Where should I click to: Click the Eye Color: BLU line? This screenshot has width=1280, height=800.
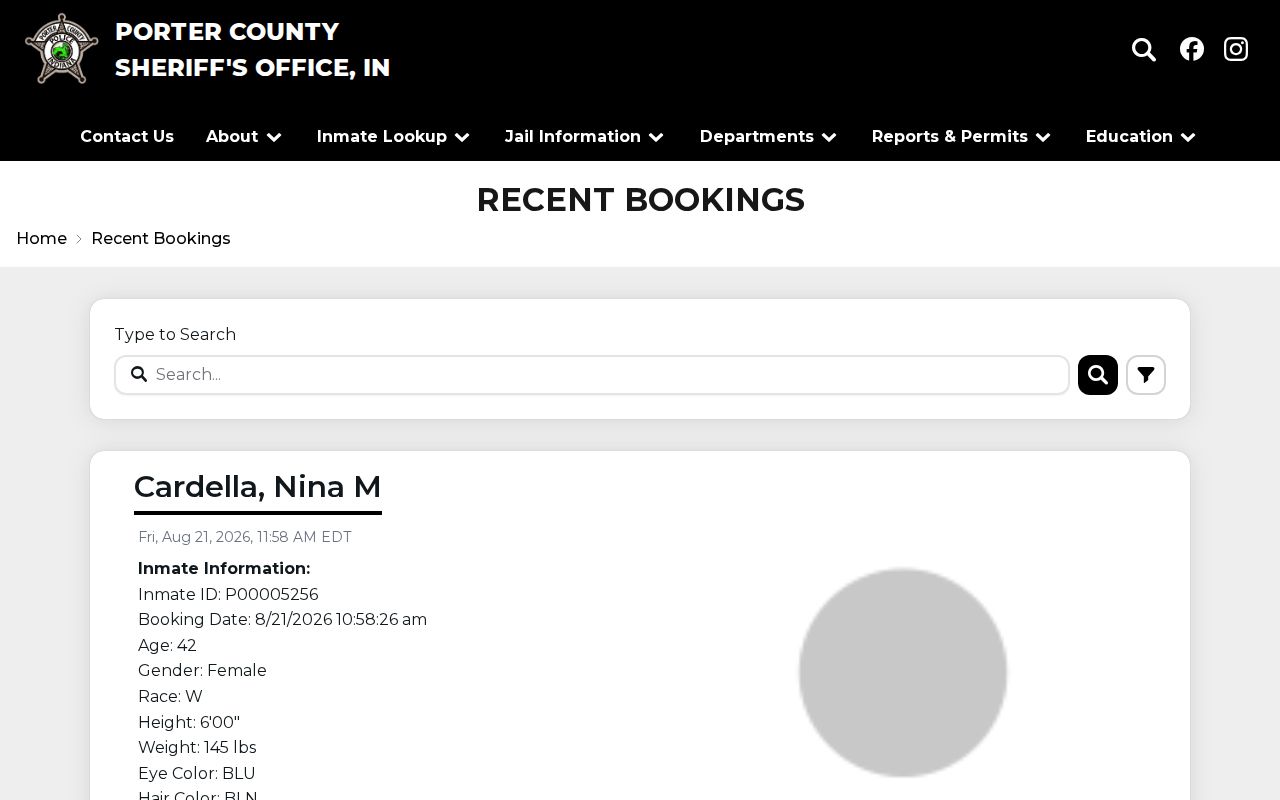(197, 773)
